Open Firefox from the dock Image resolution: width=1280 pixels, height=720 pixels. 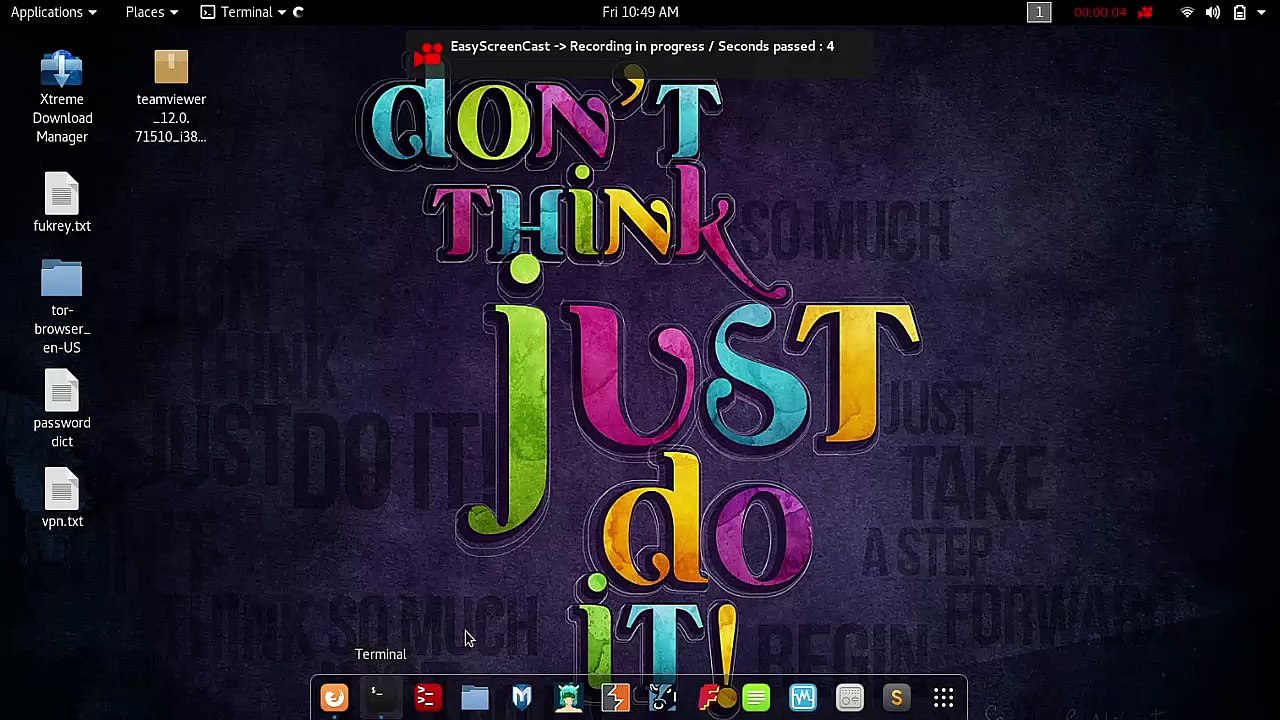click(x=334, y=697)
